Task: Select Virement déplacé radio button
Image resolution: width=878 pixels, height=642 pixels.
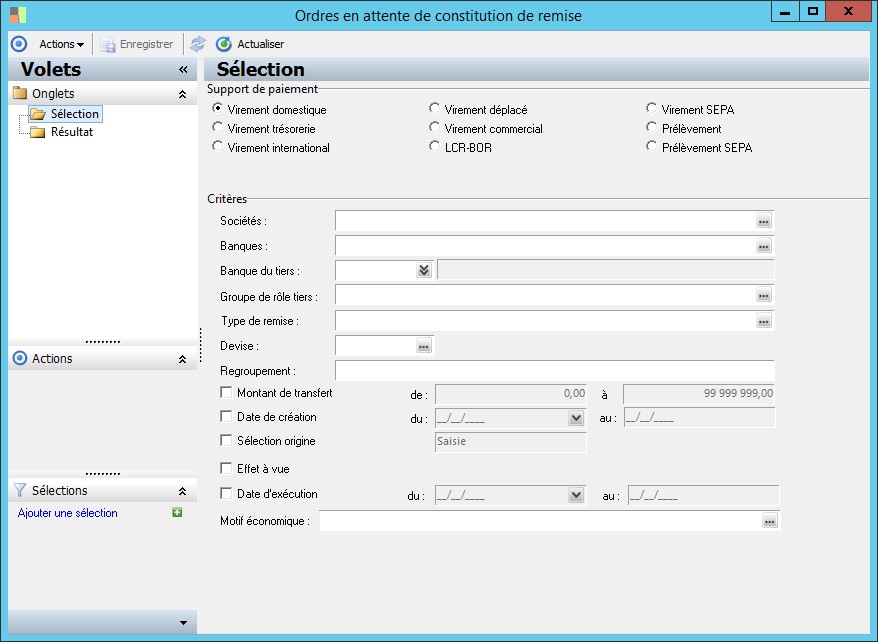Action: point(434,107)
